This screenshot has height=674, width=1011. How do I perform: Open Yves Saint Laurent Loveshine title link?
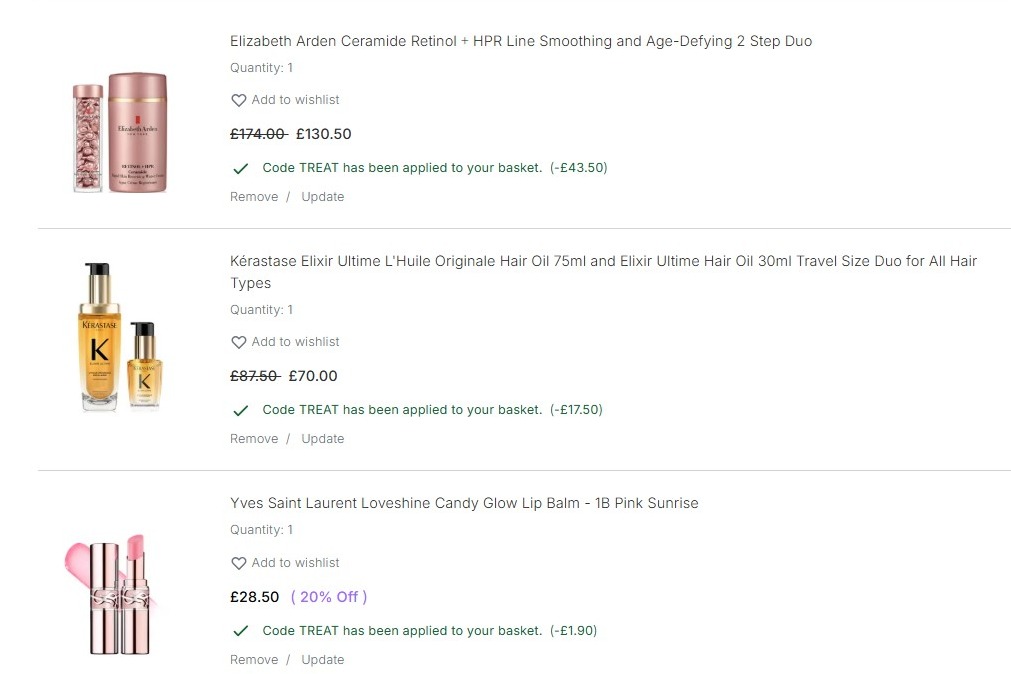click(464, 503)
